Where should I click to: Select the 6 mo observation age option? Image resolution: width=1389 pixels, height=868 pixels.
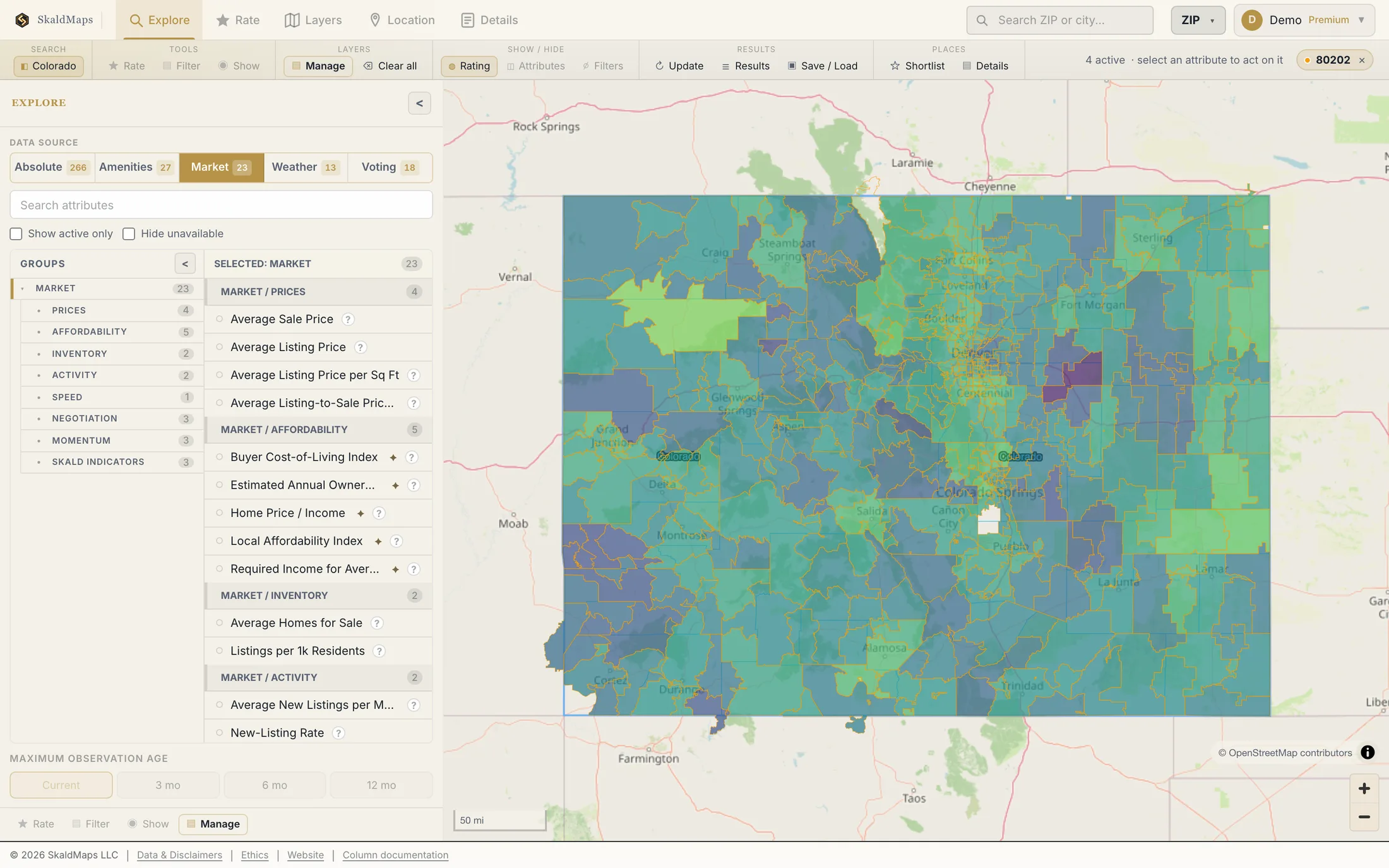coord(275,785)
